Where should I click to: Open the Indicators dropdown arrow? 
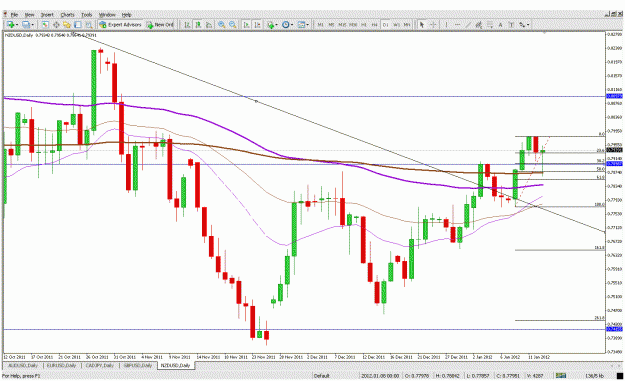click(277, 25)
